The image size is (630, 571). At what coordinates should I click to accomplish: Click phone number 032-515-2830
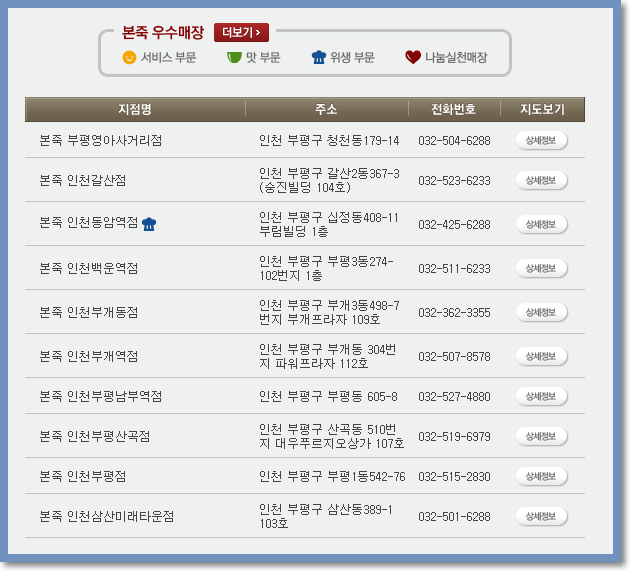point(454,477)
